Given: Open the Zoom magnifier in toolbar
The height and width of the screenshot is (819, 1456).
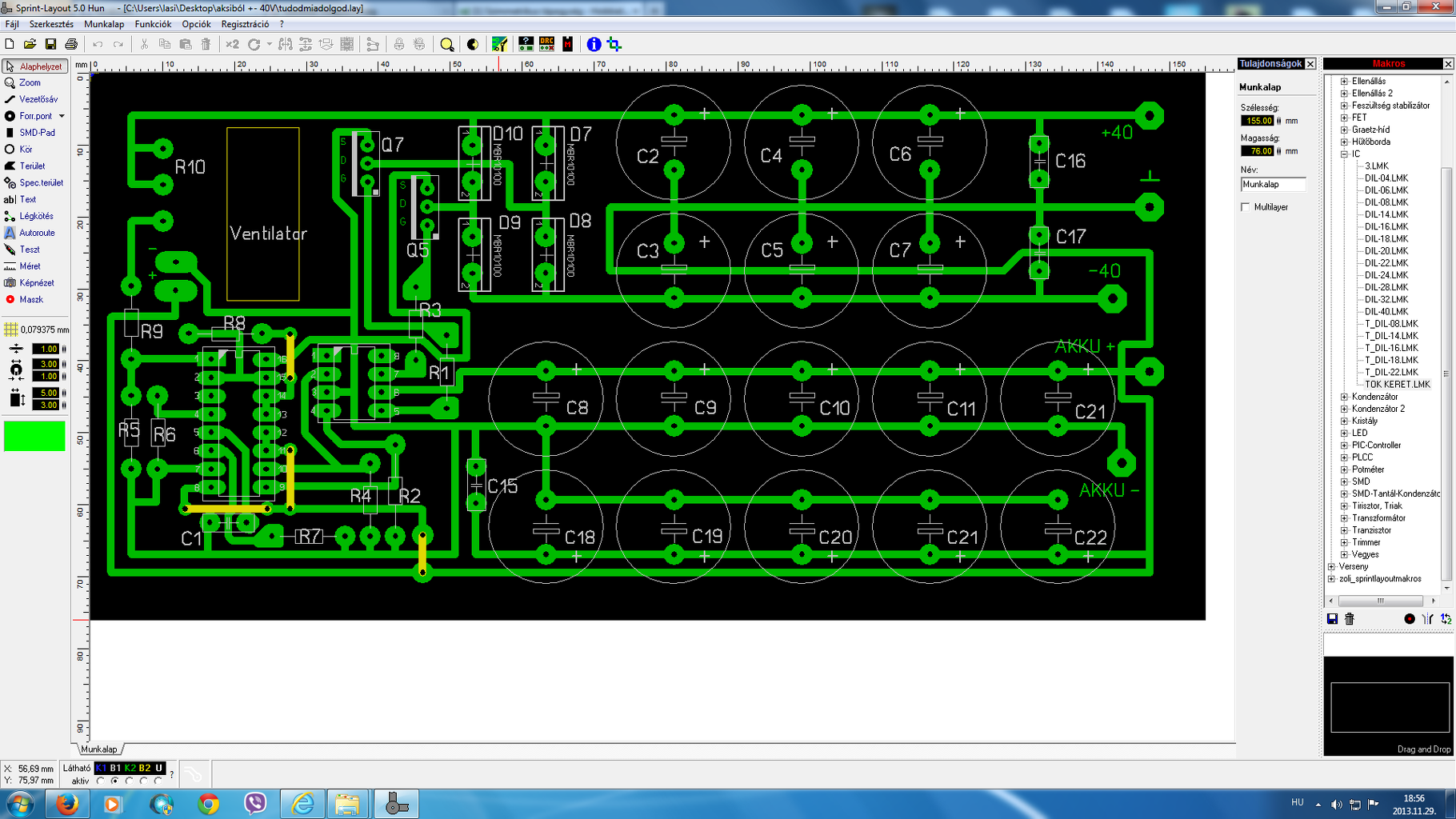Looking at the screenshot, I should click(x=447, y=45).
